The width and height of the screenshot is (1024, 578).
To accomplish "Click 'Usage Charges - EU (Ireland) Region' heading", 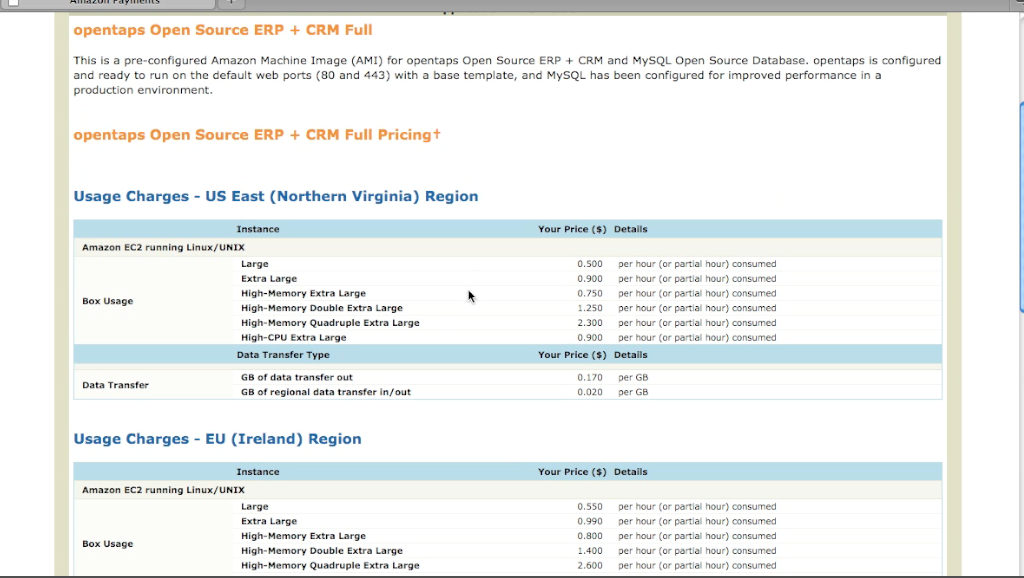I will click(217, 439).
